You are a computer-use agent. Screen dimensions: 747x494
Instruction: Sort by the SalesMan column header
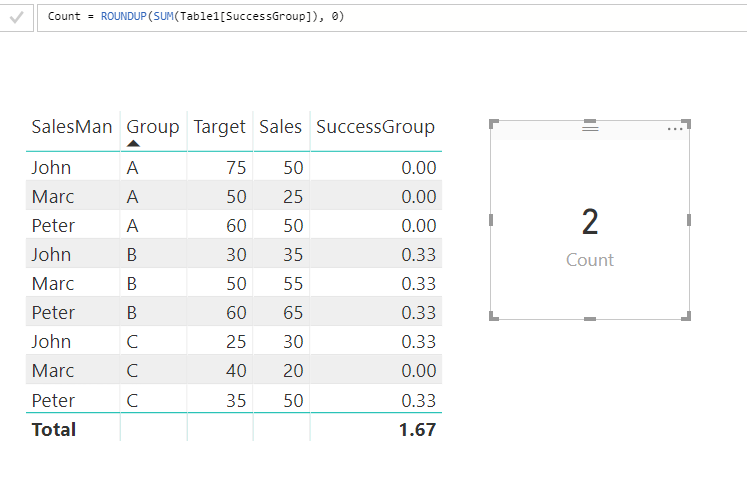[72, 127]
